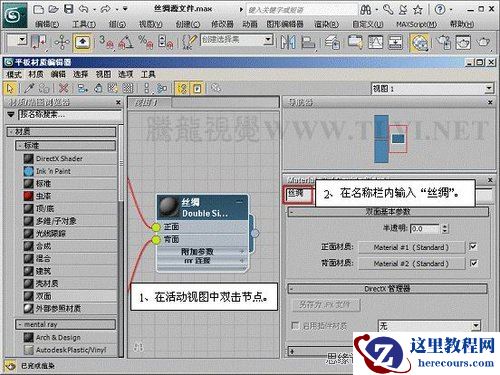This screenshot has width=500, height=375.
Task: Open the 模式 menu in material editor
Action: (x=14, y=74)
